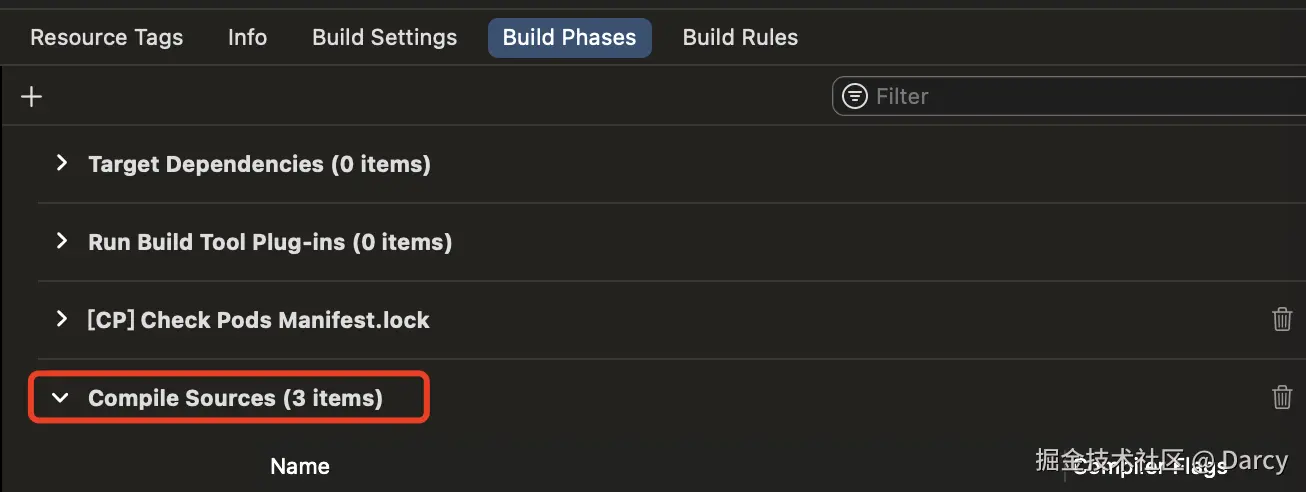The height and width of the screenshot is (492, 1306).
Task: Click the plus icon to add build phase
Action: (x=32, y=97)
